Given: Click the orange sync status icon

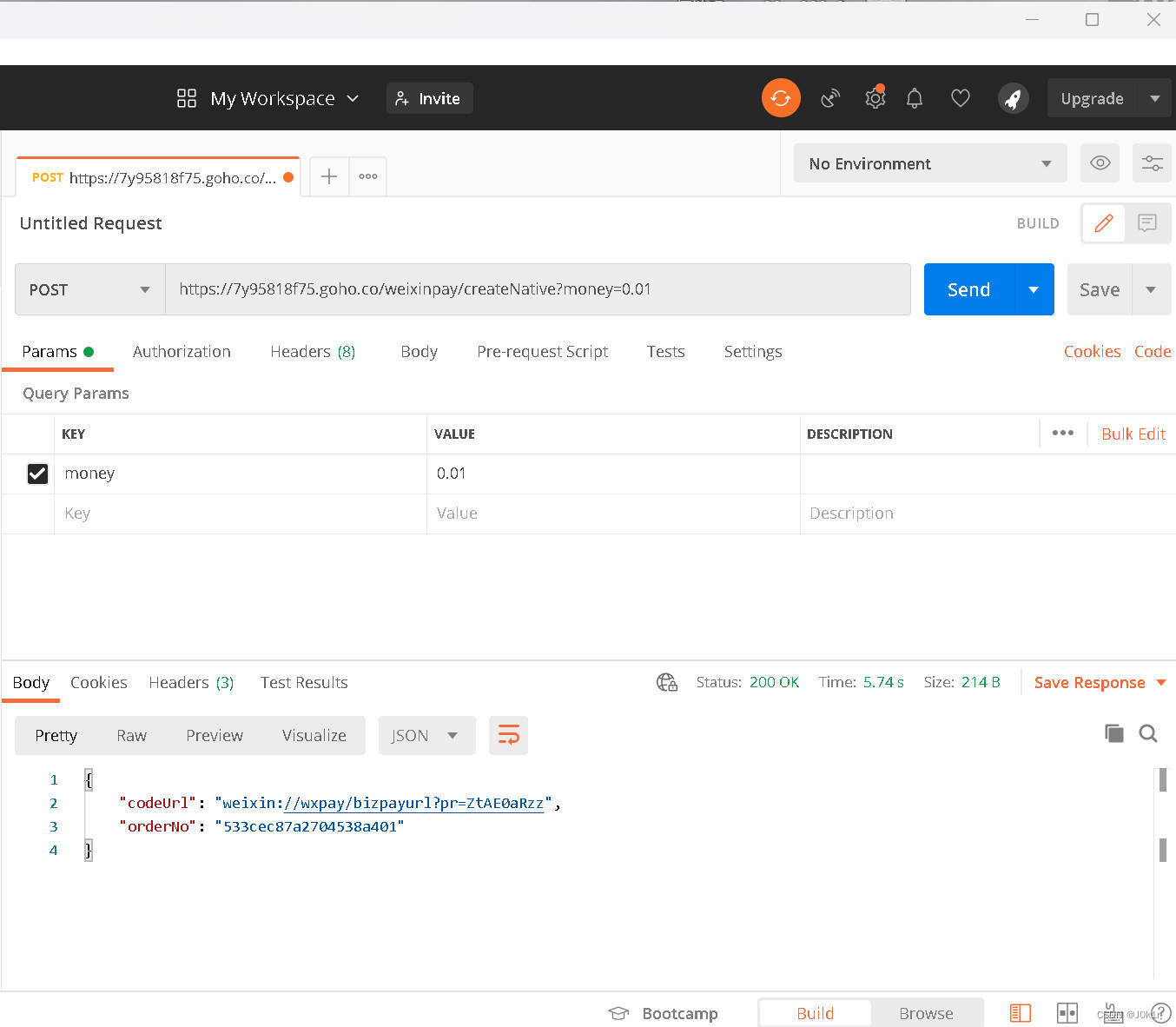Looking at the screenshot, I should coord(781,97).
